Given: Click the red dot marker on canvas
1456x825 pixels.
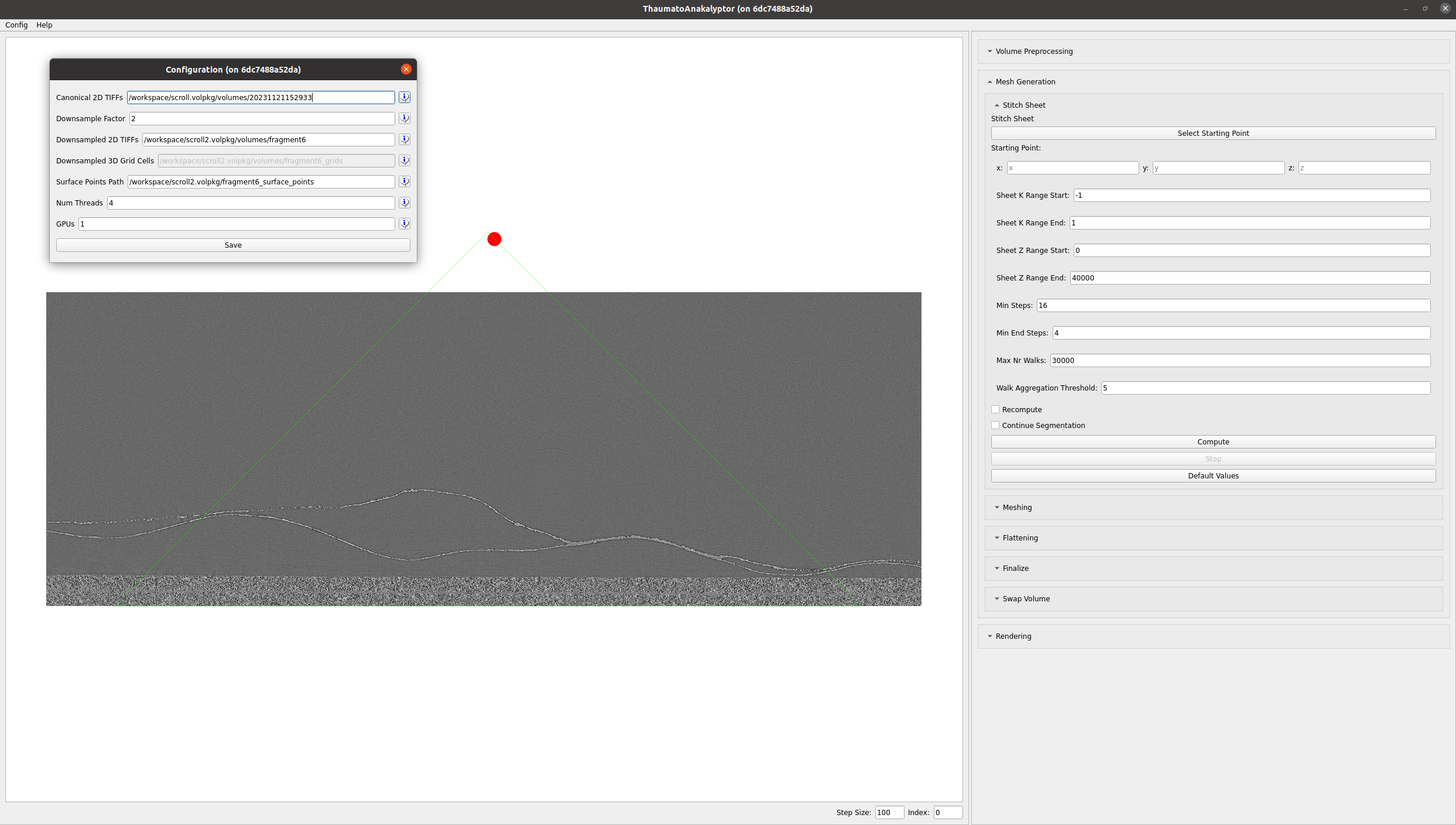Looking at the screenshot, I should coord(494,239).
